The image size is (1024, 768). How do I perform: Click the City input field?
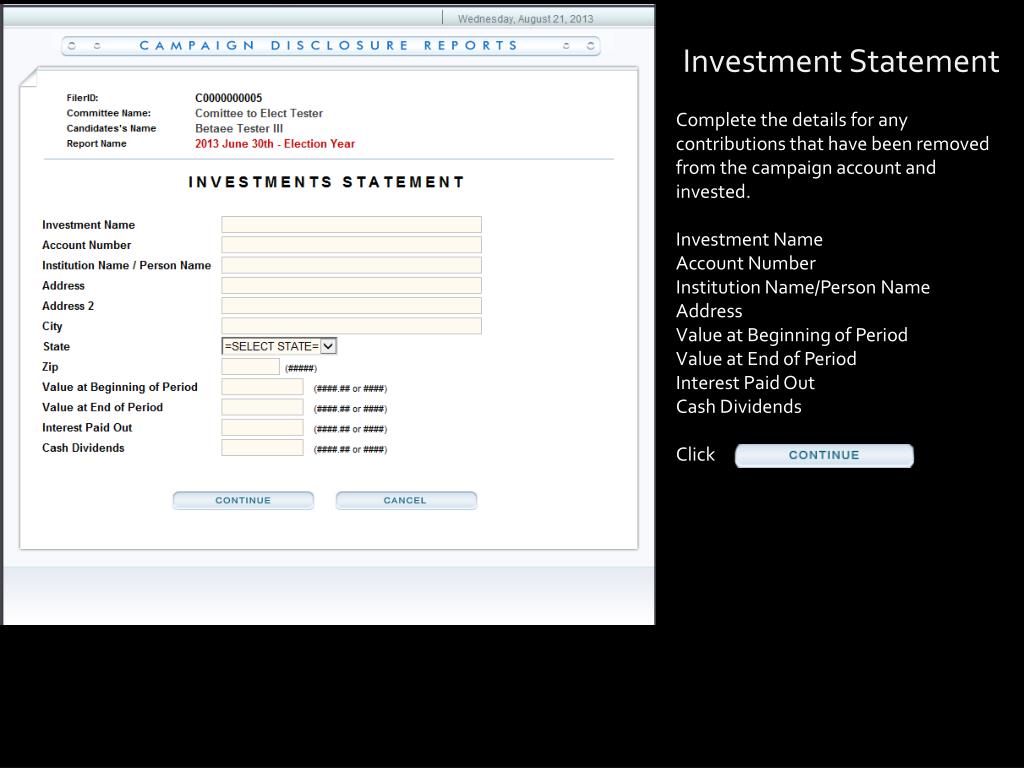351,326
